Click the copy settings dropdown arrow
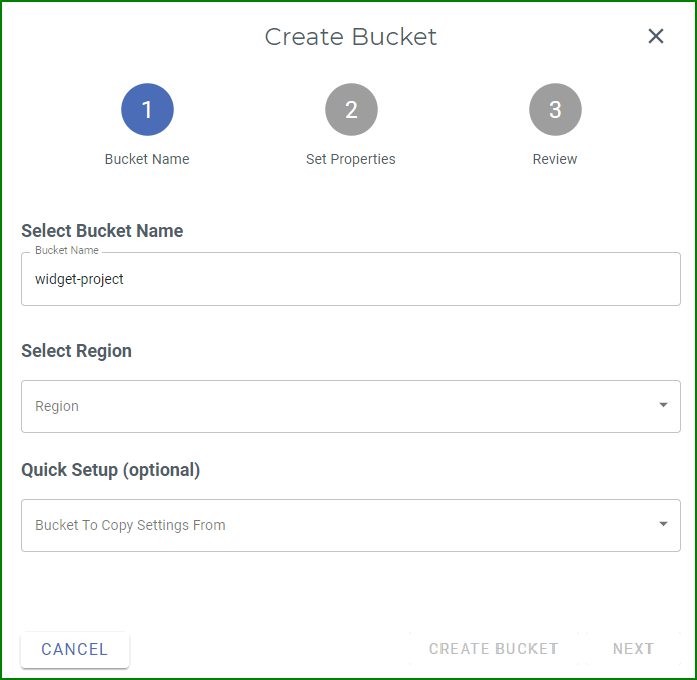The width and height of the screenshot is (697, 680). [663, 524]
